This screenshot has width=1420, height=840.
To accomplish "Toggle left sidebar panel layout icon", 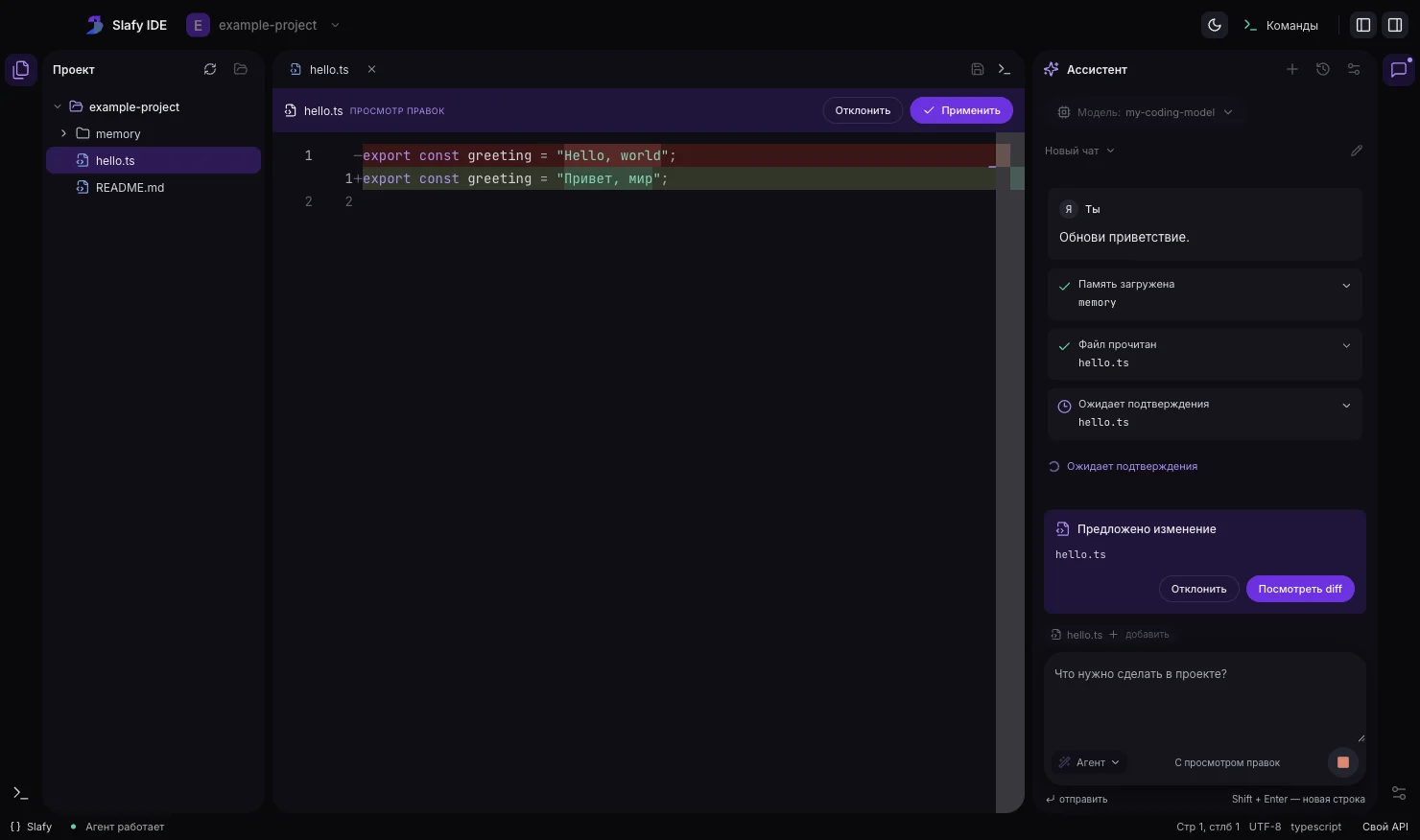I will pos(1362,25).
